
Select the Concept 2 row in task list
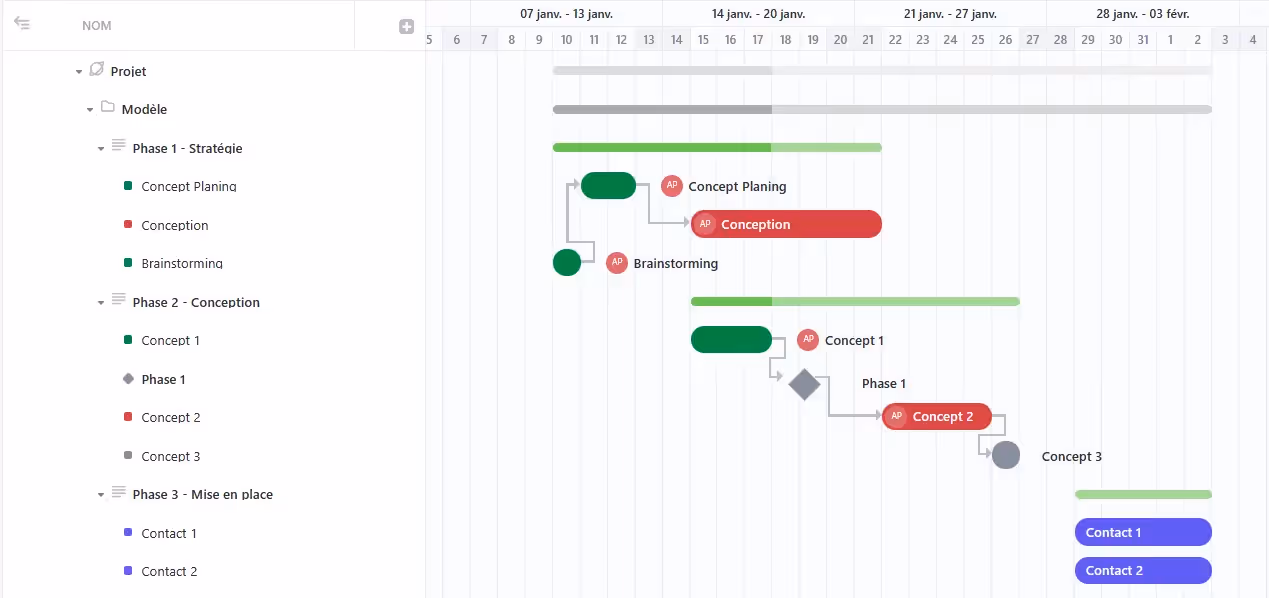[171, 418]
